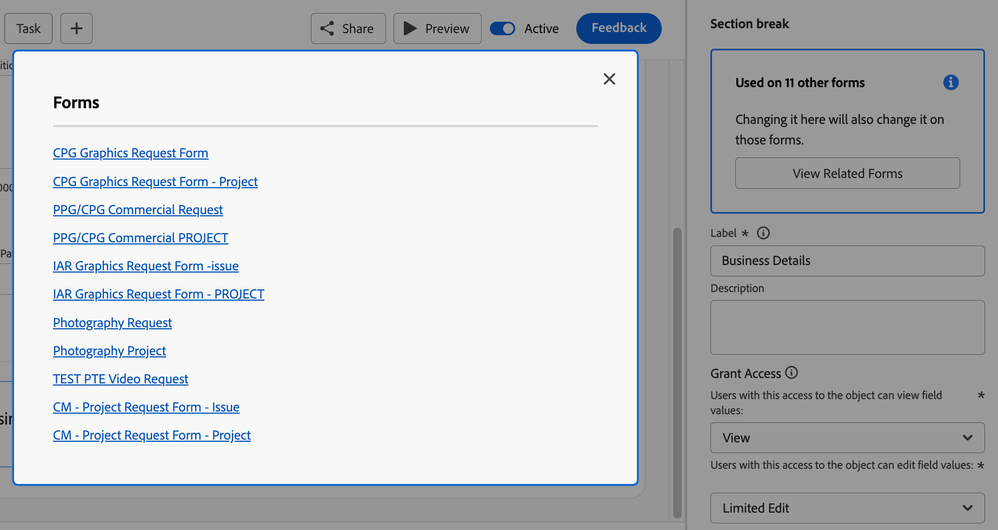Click the info icon beside Grant Access
This screenshot has width=998, height=530.
click(x=791, y=373)
